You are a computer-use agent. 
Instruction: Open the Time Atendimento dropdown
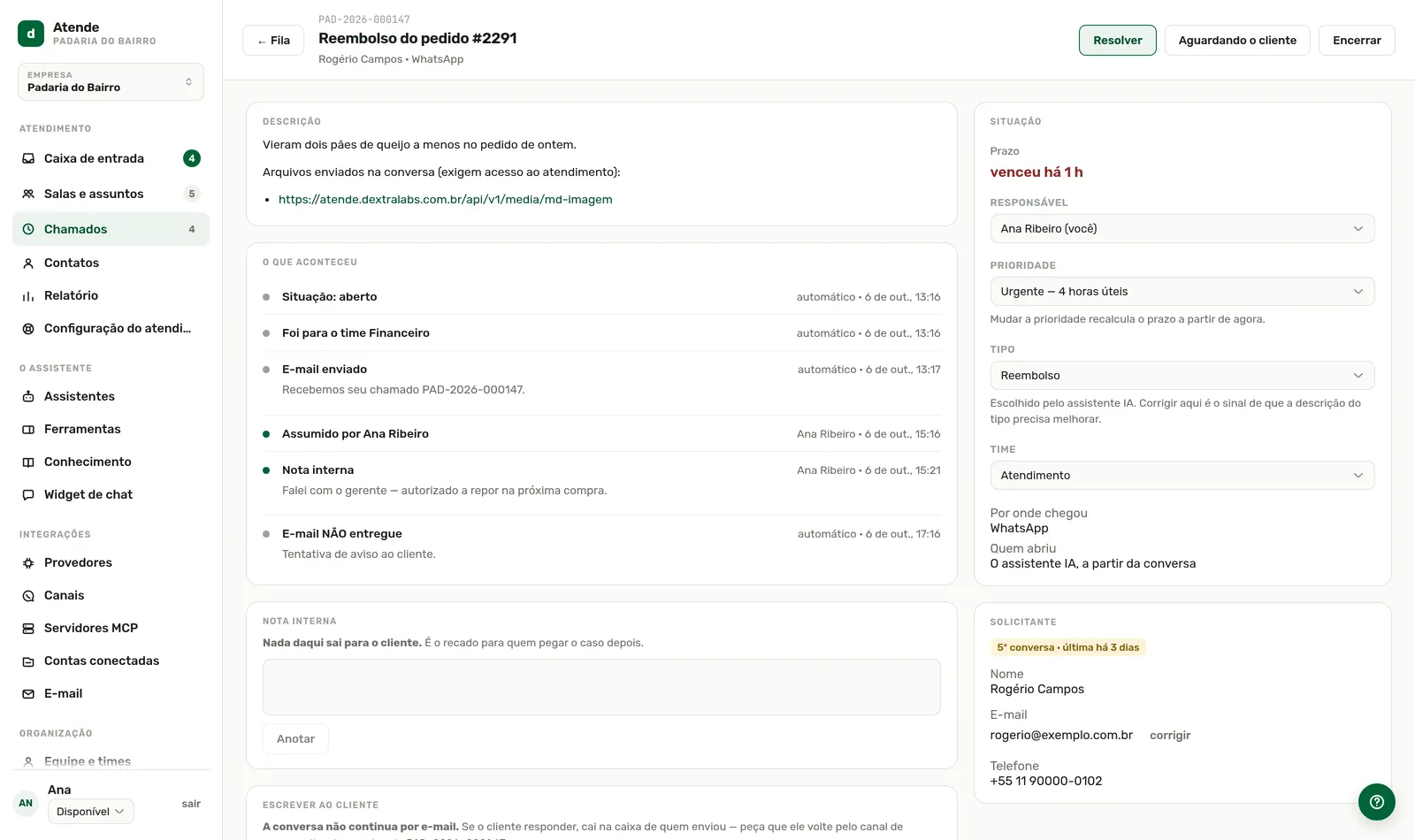tap(1182, 476)
